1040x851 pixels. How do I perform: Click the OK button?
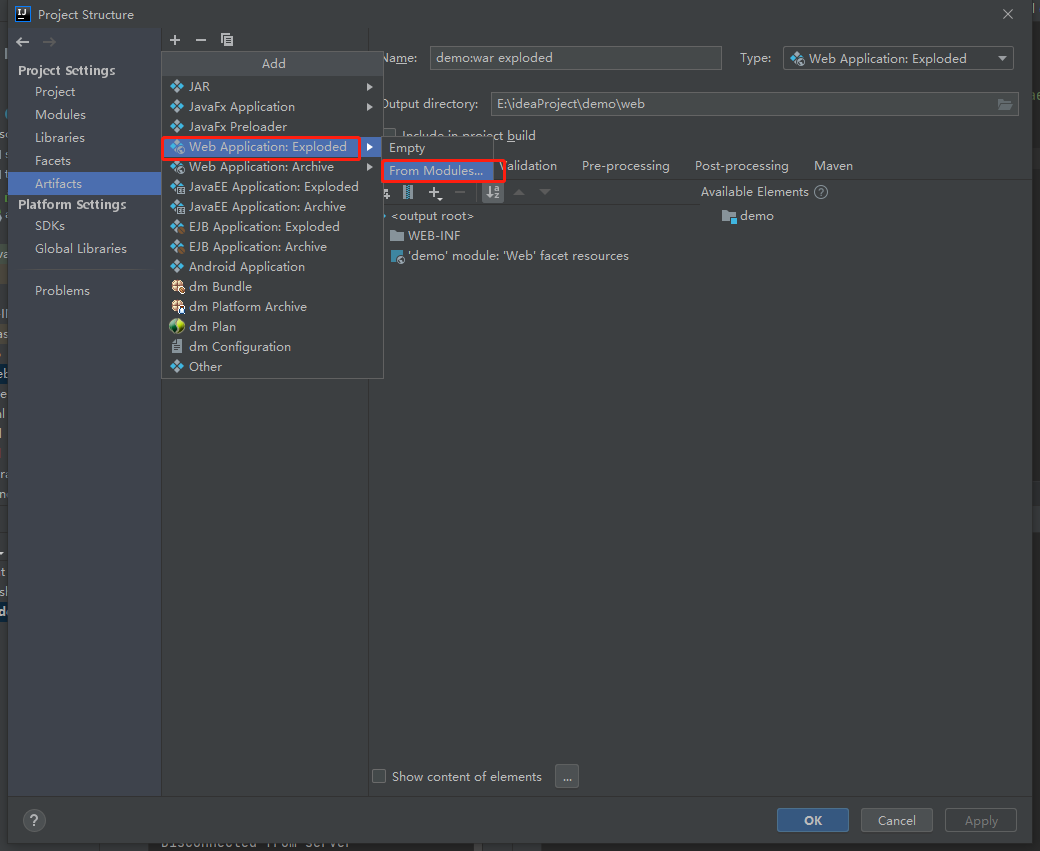tap(812, 820)
